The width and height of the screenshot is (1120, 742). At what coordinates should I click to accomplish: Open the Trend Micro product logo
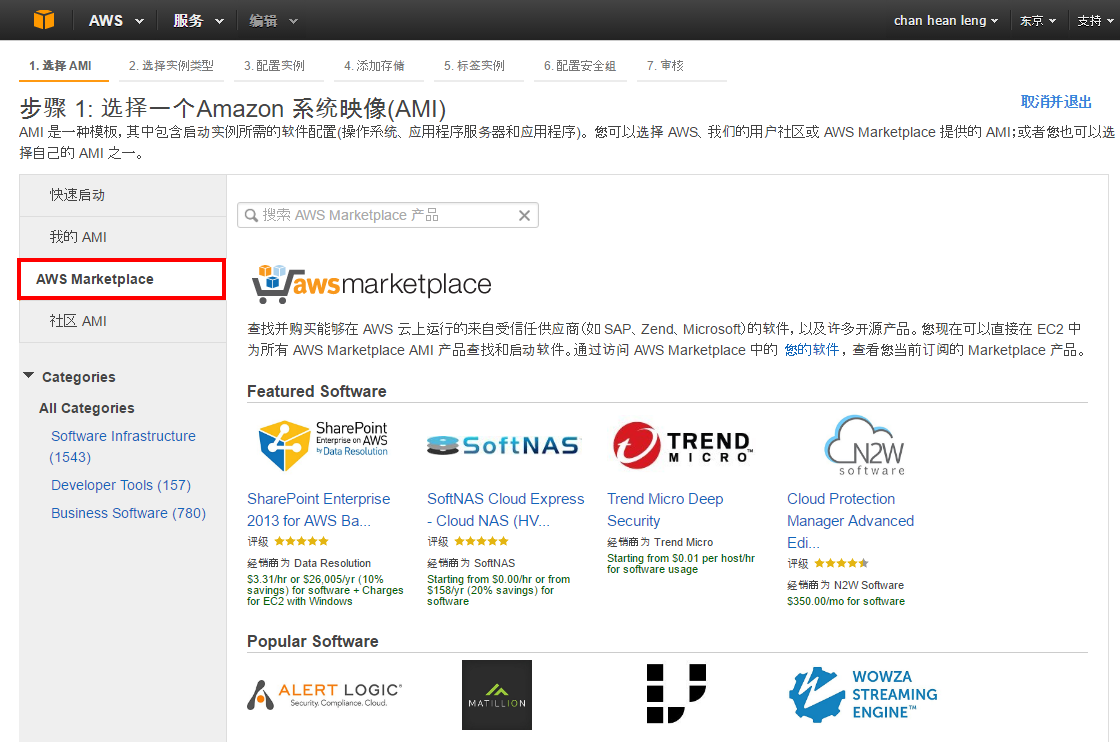pos(681,446)
